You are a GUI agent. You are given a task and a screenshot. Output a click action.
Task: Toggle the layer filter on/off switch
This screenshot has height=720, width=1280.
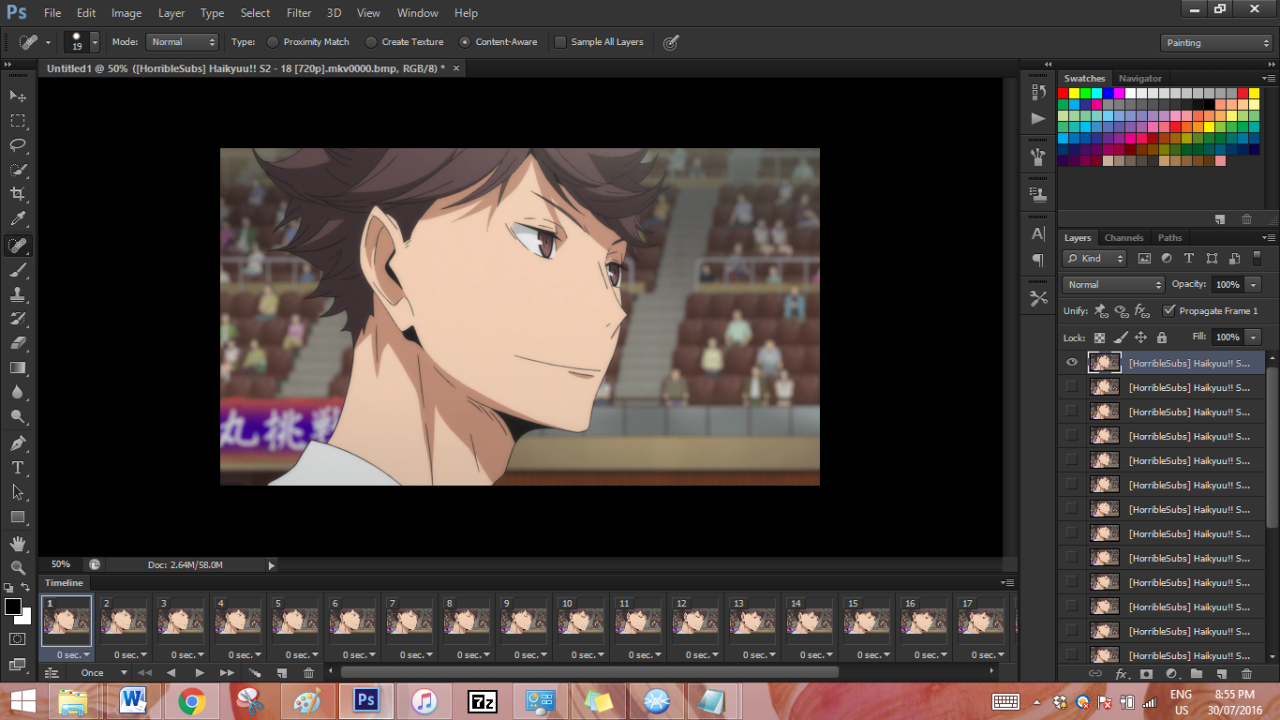[x=1257, y=259]
